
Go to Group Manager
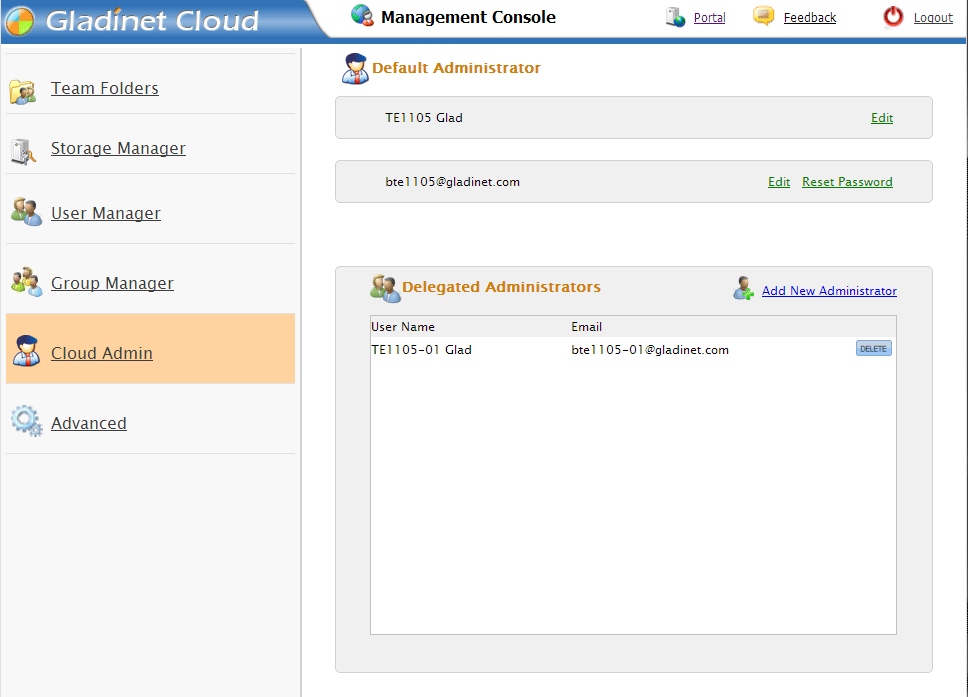(x=112, y=283)
